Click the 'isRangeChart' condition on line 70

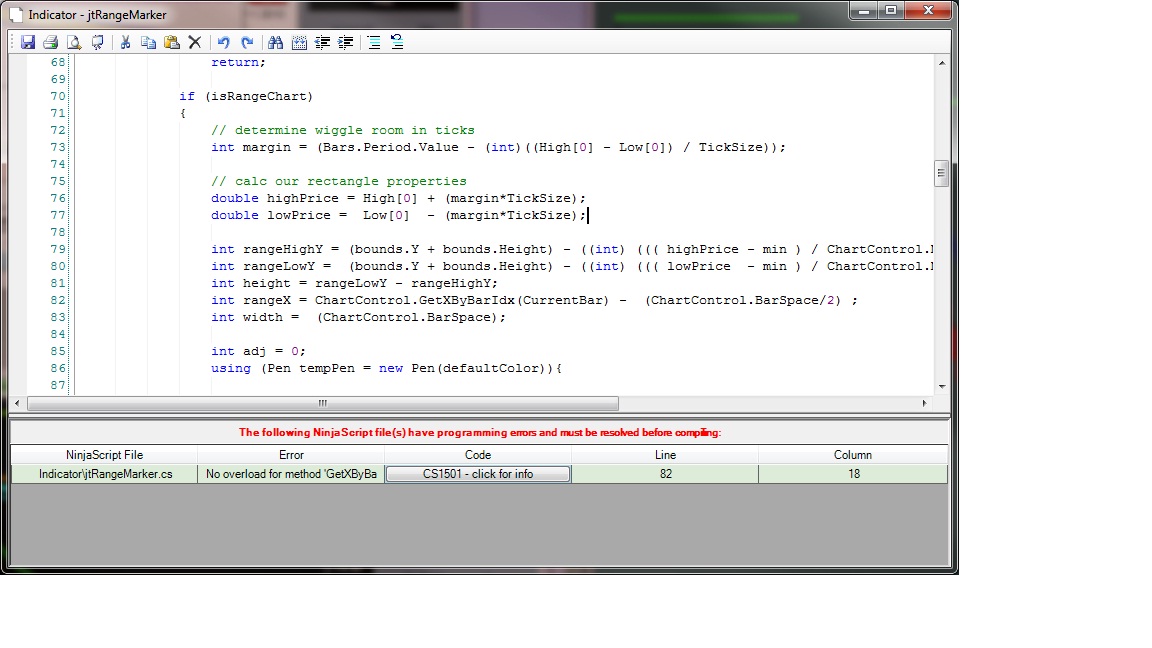(x=258, y=96)
